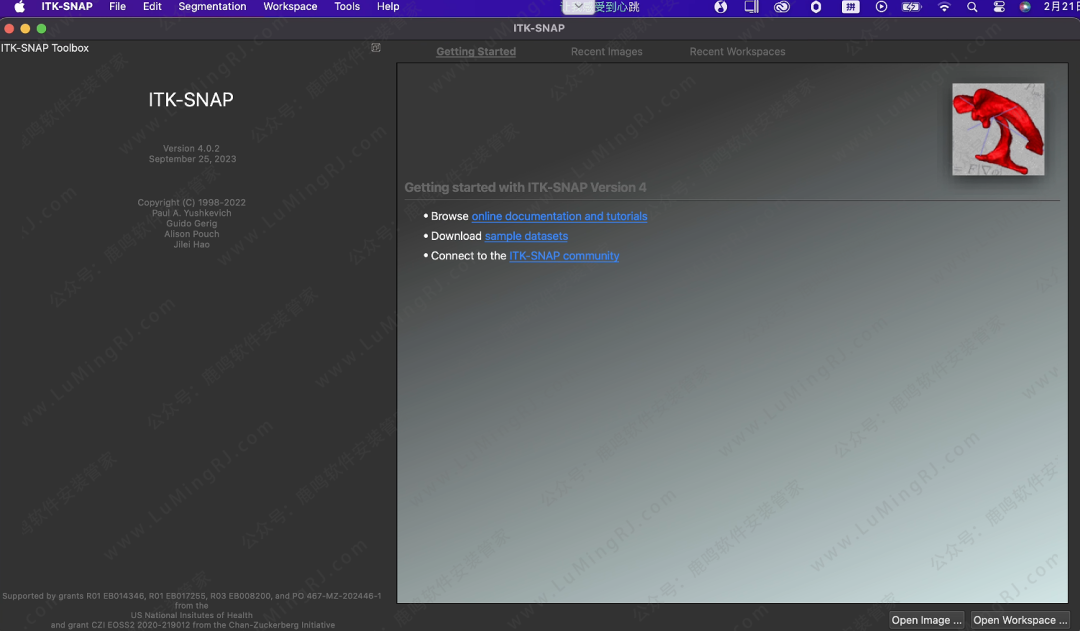The height and width of the screenshot is (631, 1080).
Task: Open the Segmentation menu
Action: point(212,7)
